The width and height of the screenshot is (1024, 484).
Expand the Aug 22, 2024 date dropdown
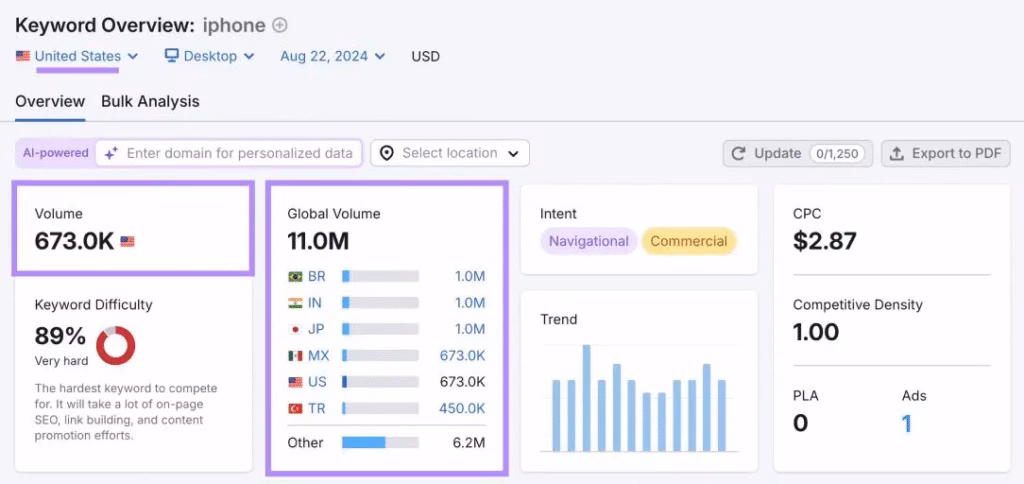(x=332, y=56)
